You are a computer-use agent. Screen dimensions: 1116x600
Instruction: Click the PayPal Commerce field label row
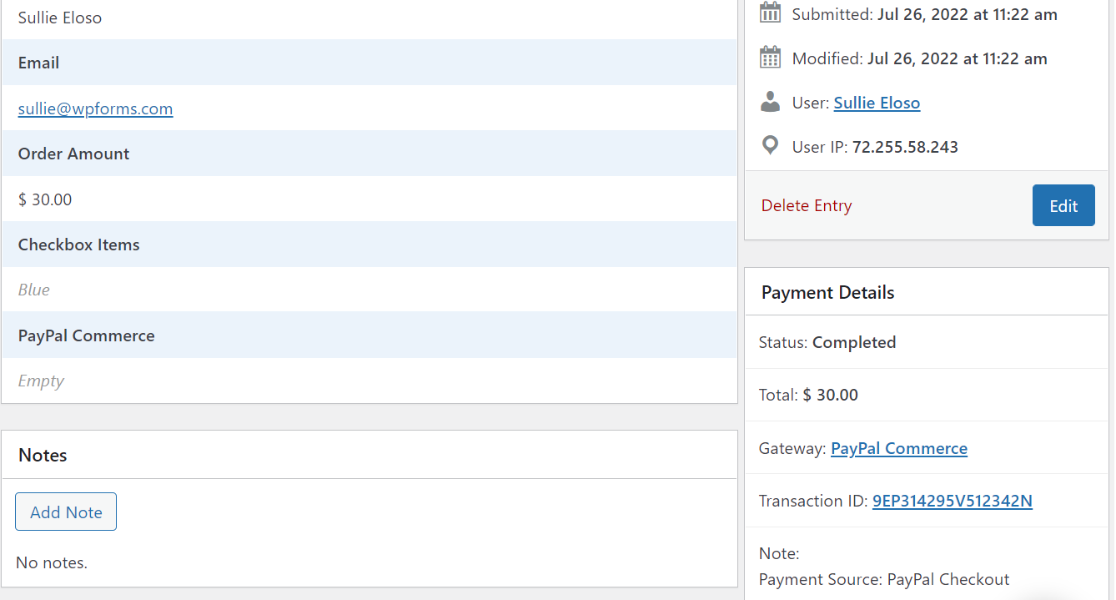tap(369, 335)
